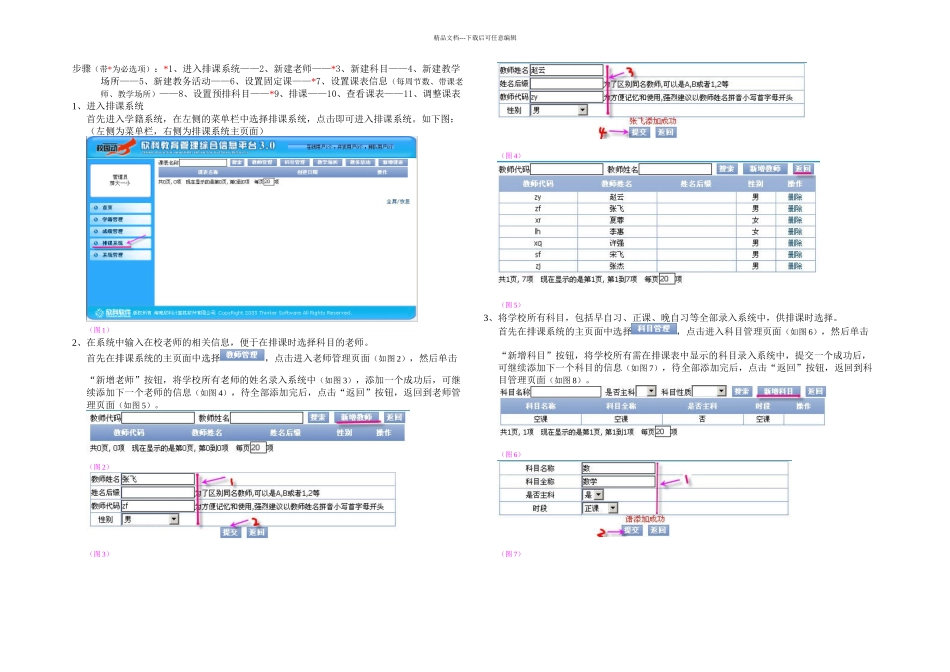This screenshot has width=950, height=672.
Task: Click 新增教师 above the seven-teacher table
Action: click(765, 169)
